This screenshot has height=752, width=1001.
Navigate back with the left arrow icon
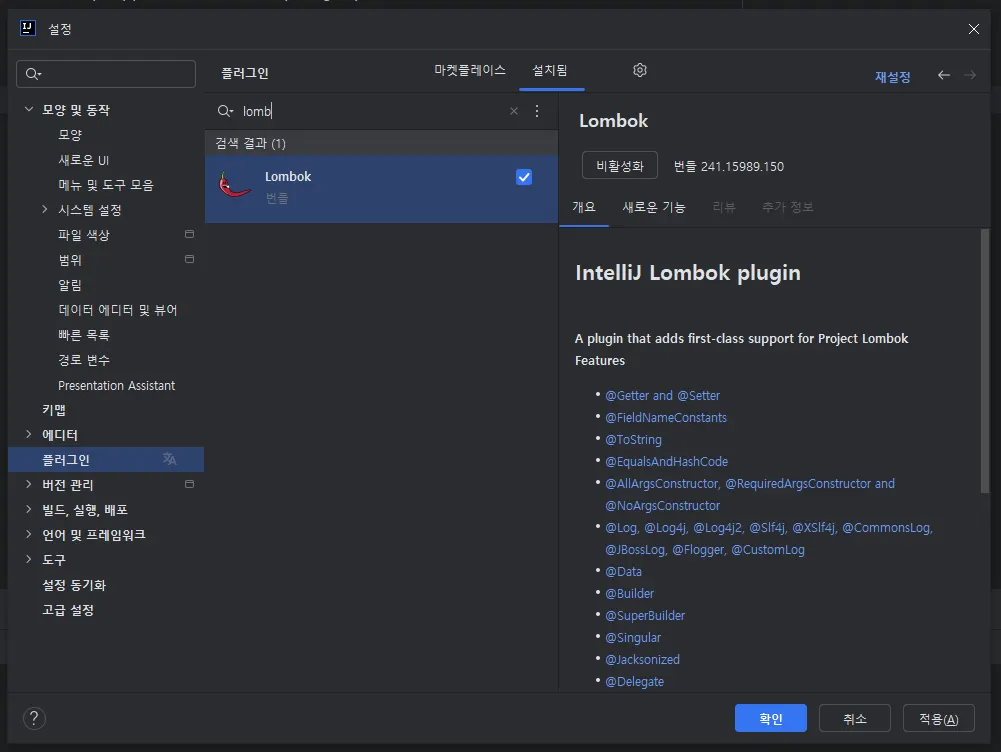click(x=944, y=75)
